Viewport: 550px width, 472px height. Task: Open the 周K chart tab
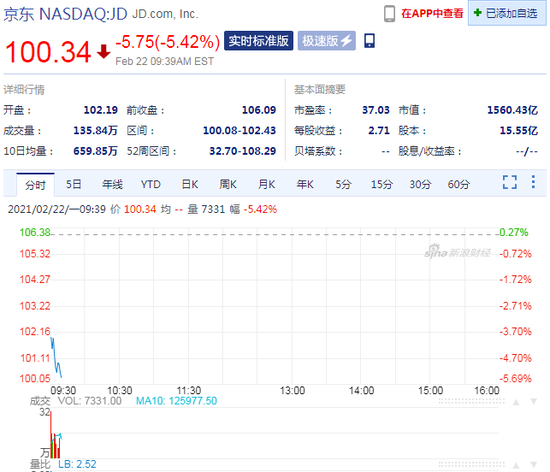pyautogui.click(x=228, y=184)
